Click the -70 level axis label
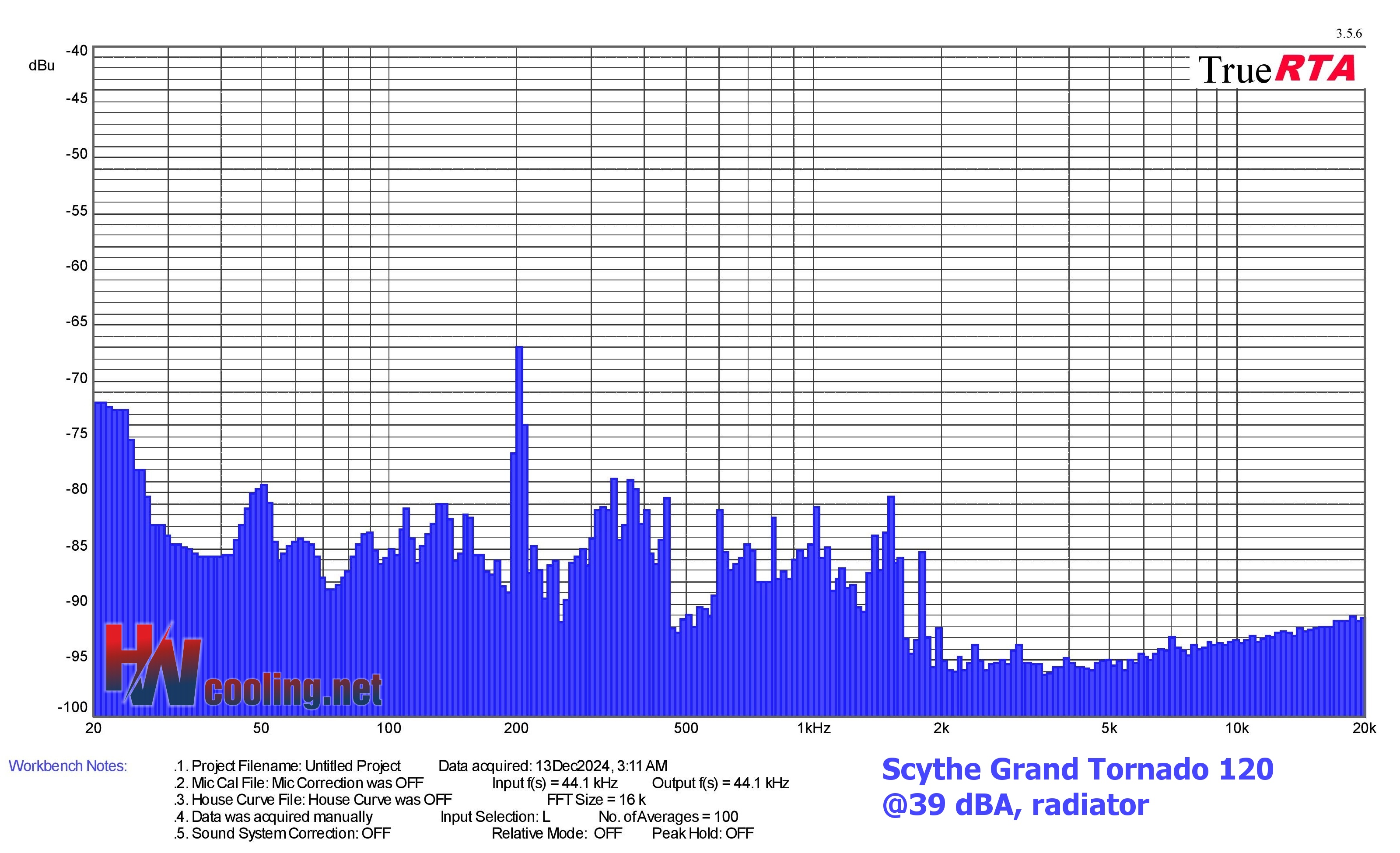Image resolution: width=1400 pixels, height=853 pixels. [x=77, y=378]
